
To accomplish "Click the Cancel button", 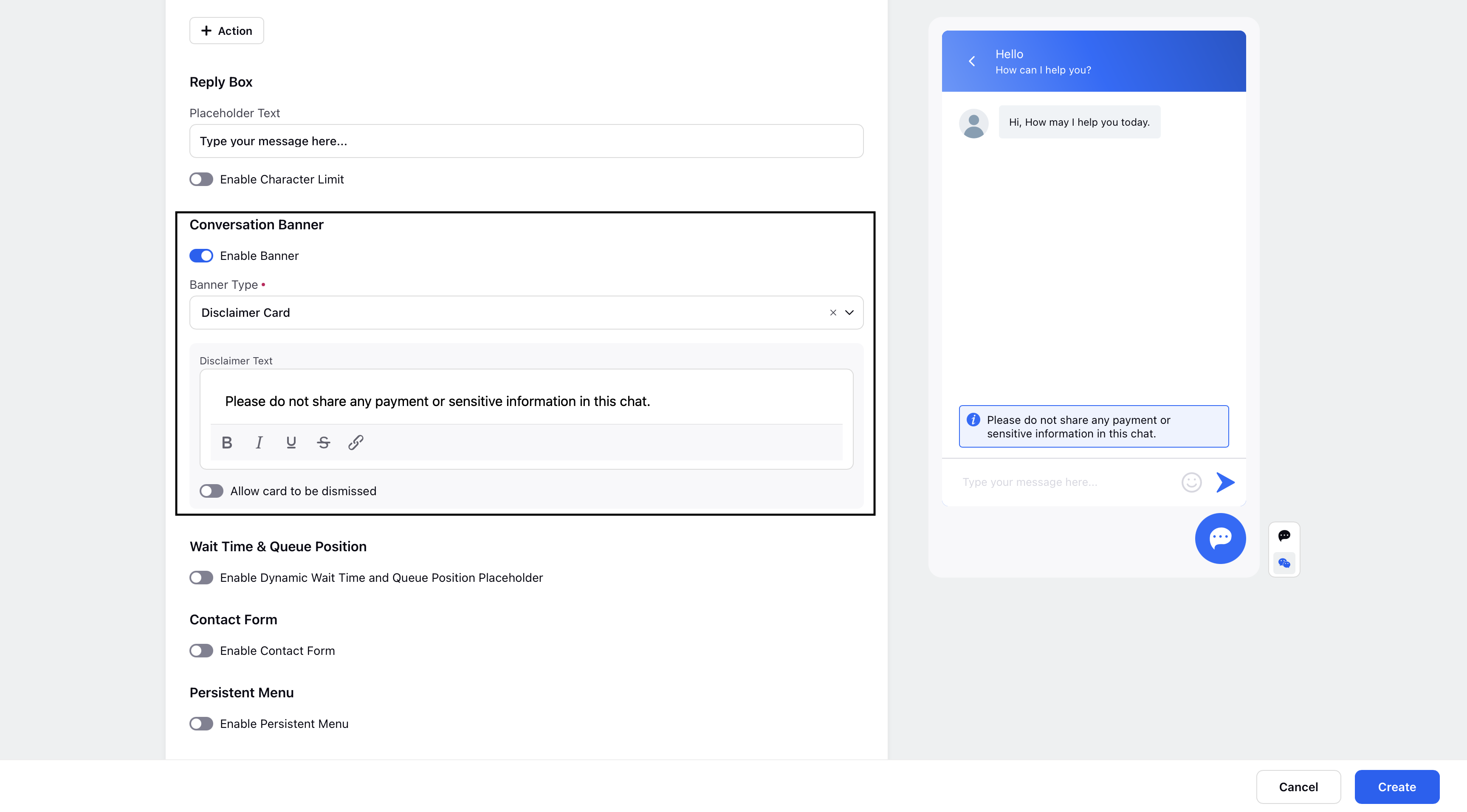I will point(1298,787).
